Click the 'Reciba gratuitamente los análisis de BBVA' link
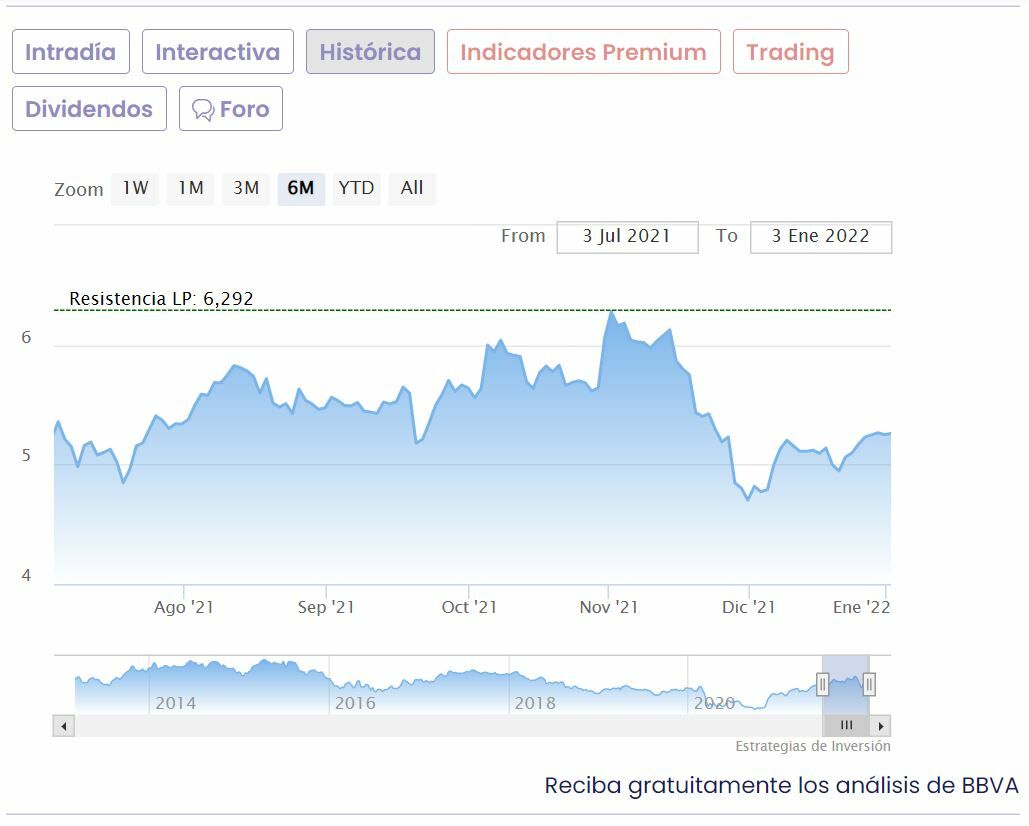1029x826 pixels. [x=781, y=785]
